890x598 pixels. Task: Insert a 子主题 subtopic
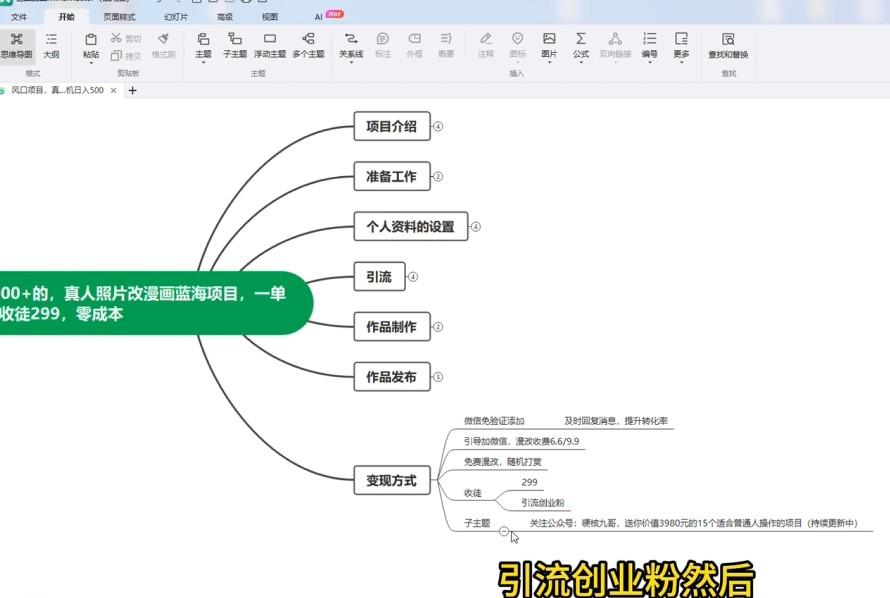click(x=235, y=44)
